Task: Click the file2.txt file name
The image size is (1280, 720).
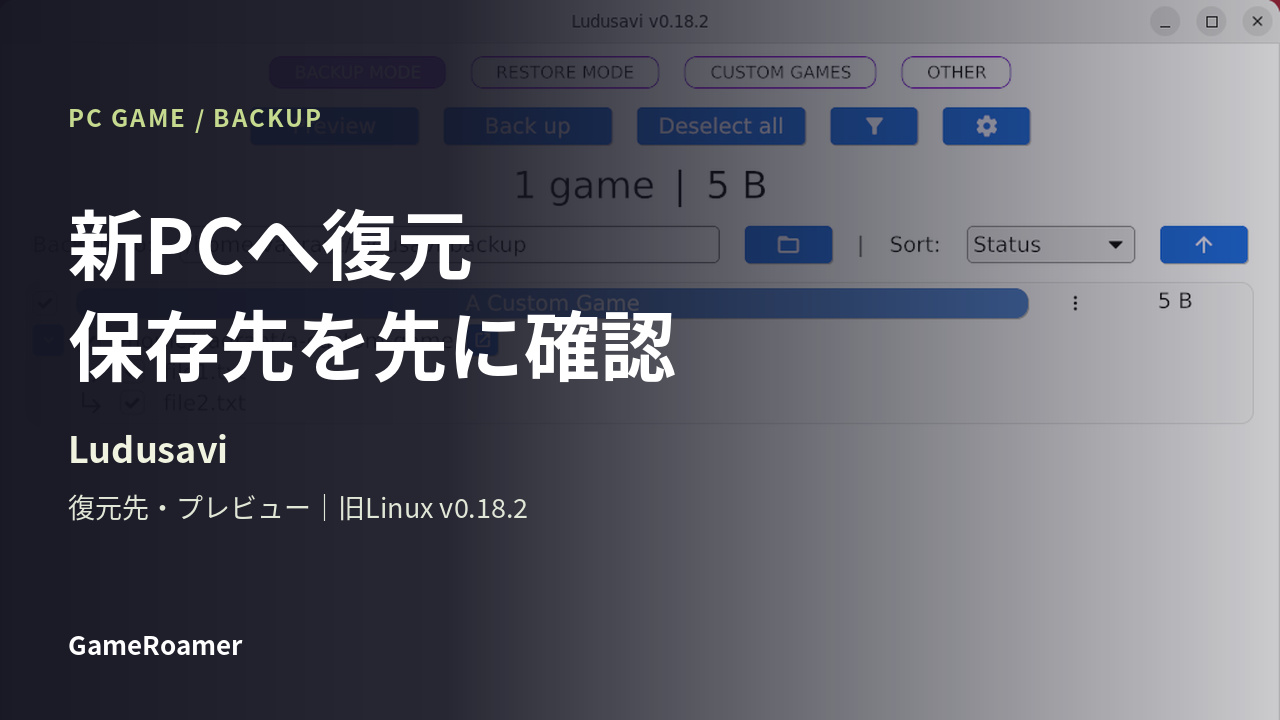Action: (204, 403)
